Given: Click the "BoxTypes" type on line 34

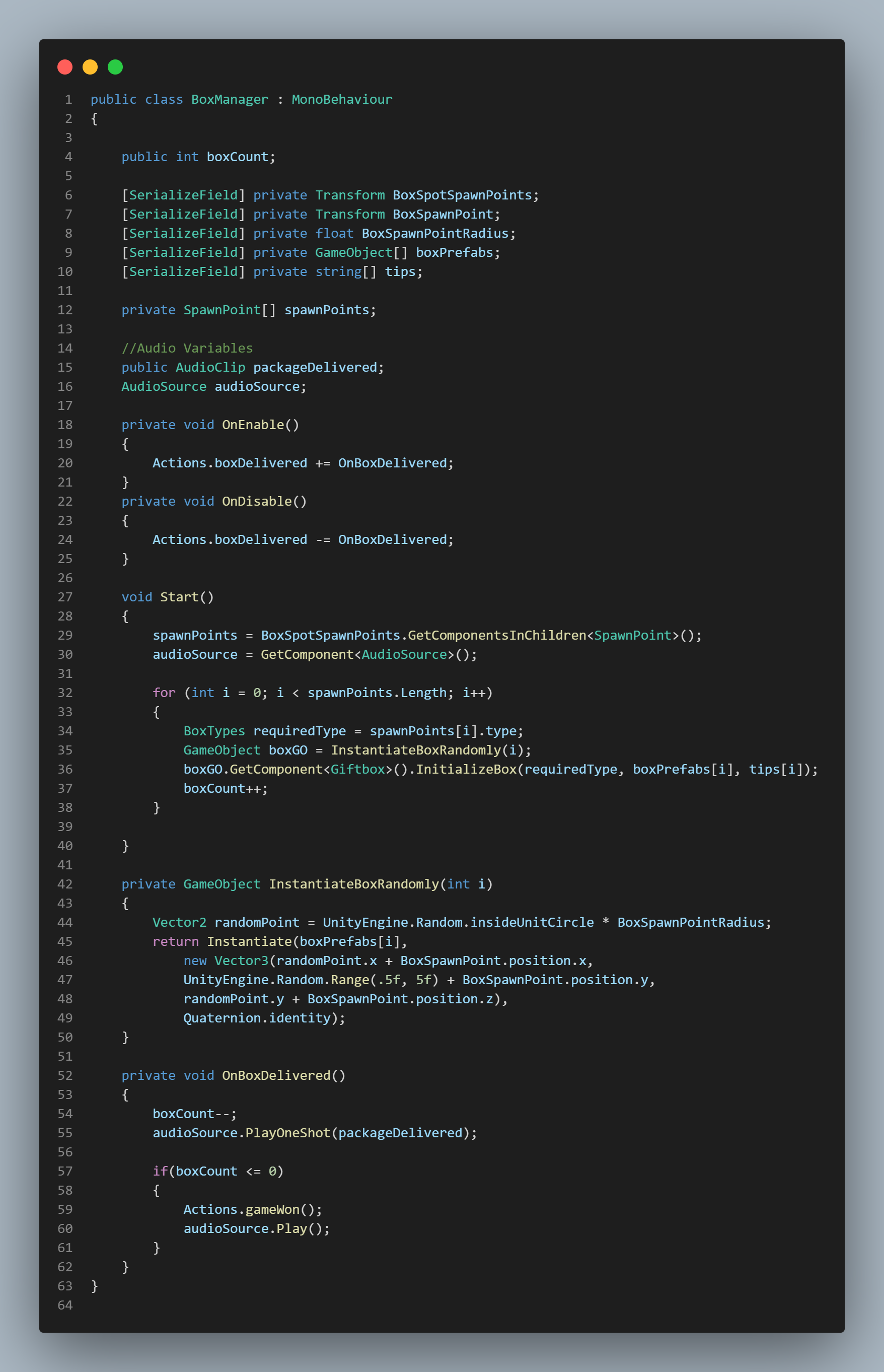Looking at the screenshot, I should [x=214, y=731].
